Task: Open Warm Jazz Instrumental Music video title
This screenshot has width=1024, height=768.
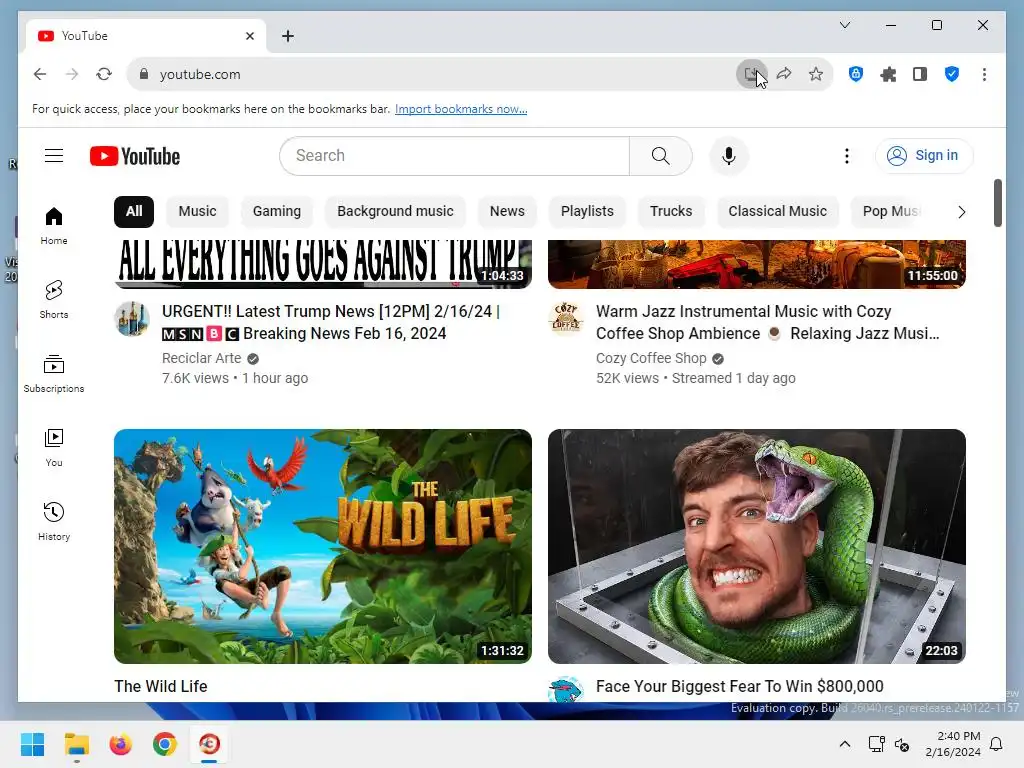Action: [x=767, y=323]
